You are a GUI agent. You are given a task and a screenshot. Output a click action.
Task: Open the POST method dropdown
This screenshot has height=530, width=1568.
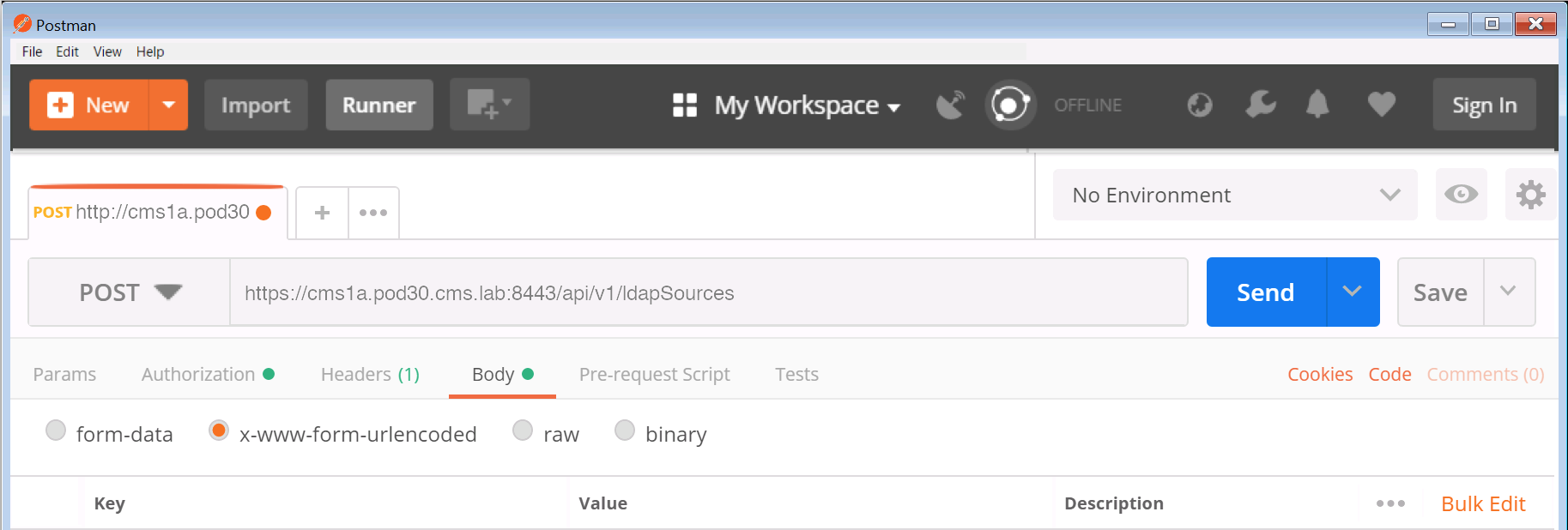point(130,292)
